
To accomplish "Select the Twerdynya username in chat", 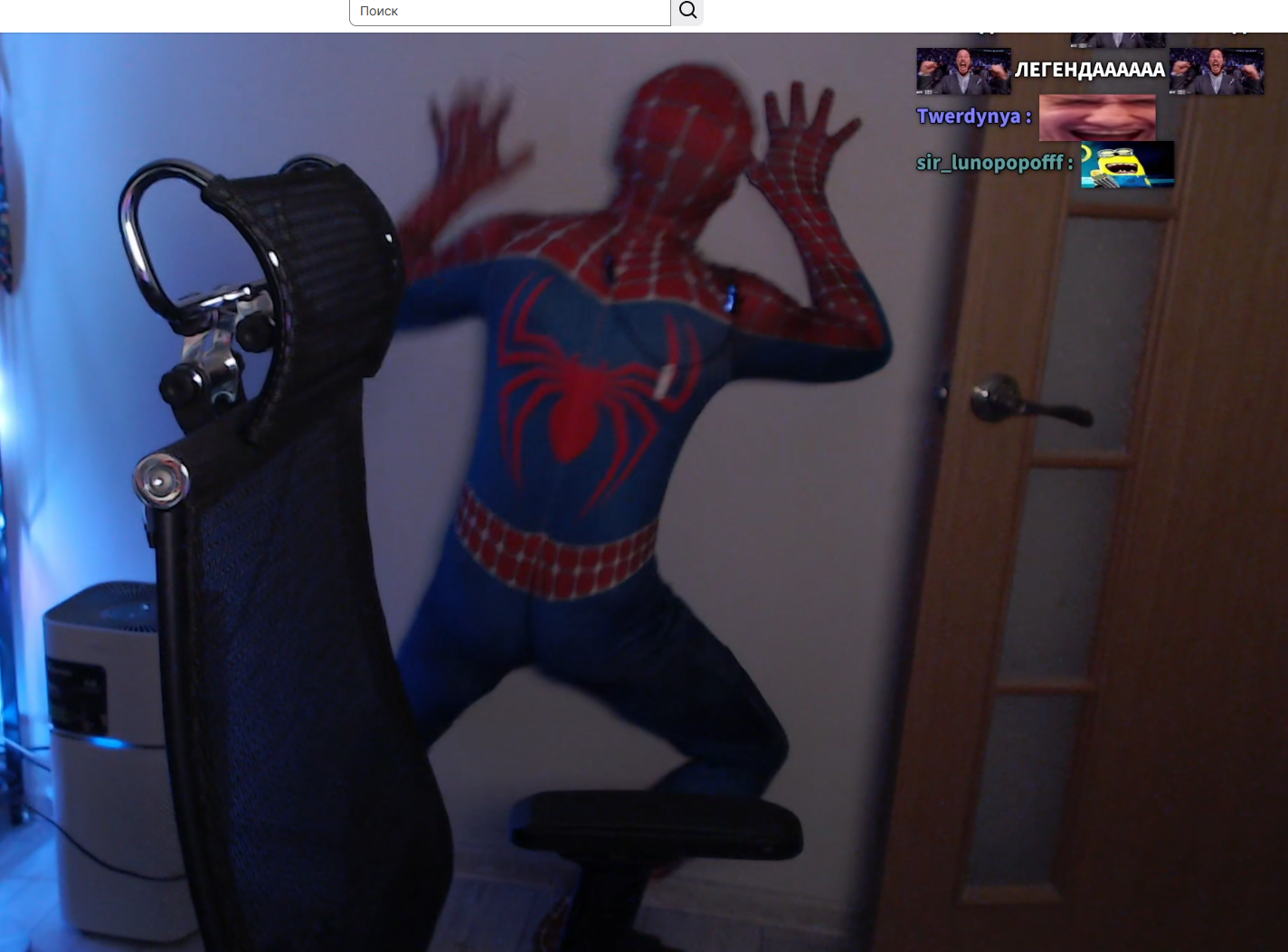I will click(969, 117).
